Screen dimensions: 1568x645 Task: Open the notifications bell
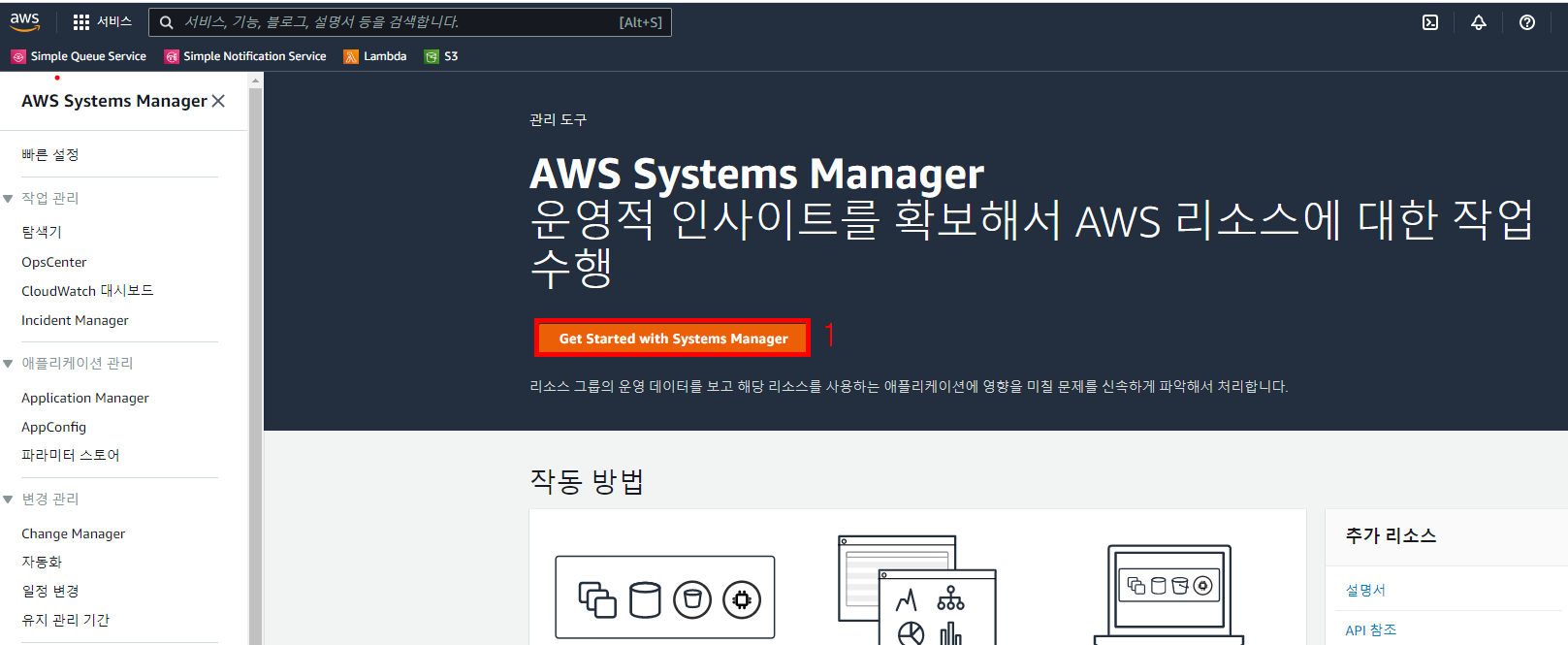click(x=1479, y=22)
